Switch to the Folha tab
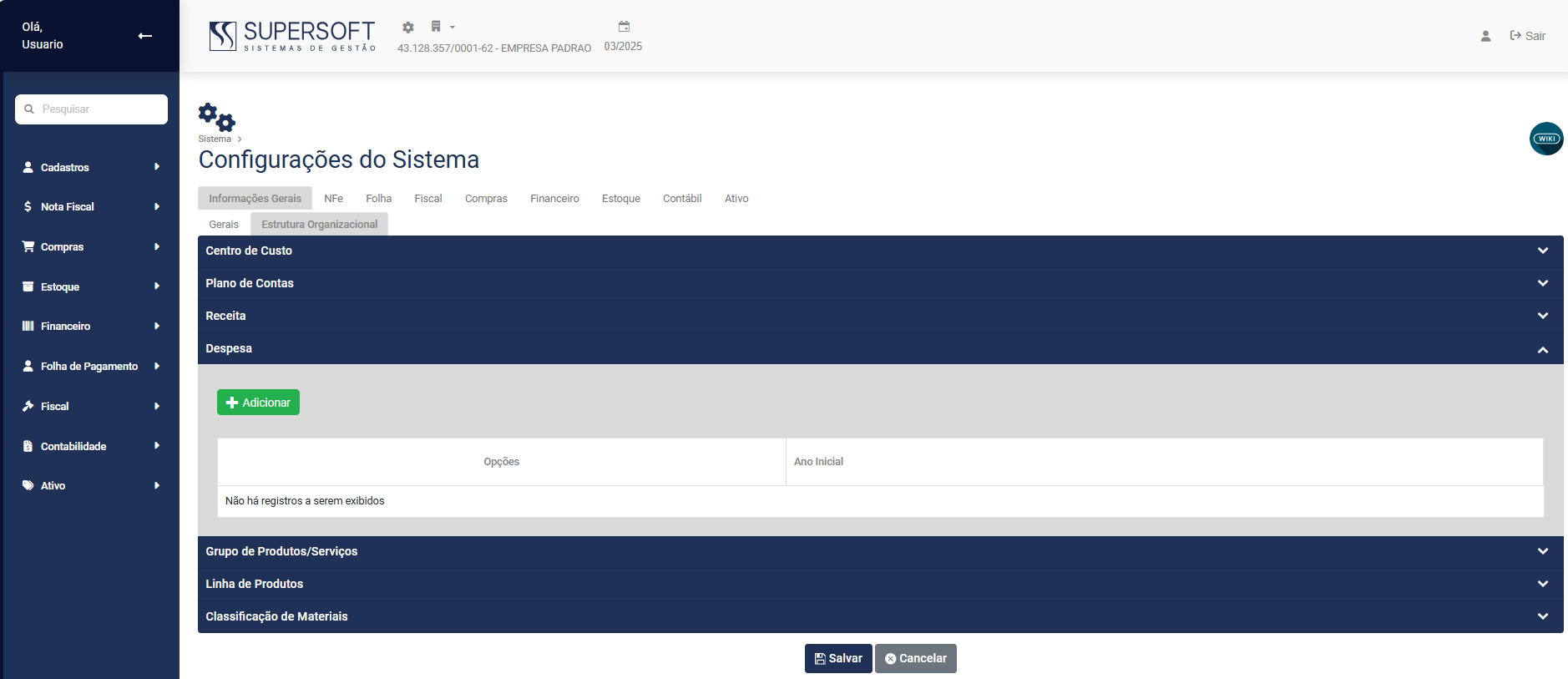Viewport: 1568px width, 679px height. (x=379, y=198)
